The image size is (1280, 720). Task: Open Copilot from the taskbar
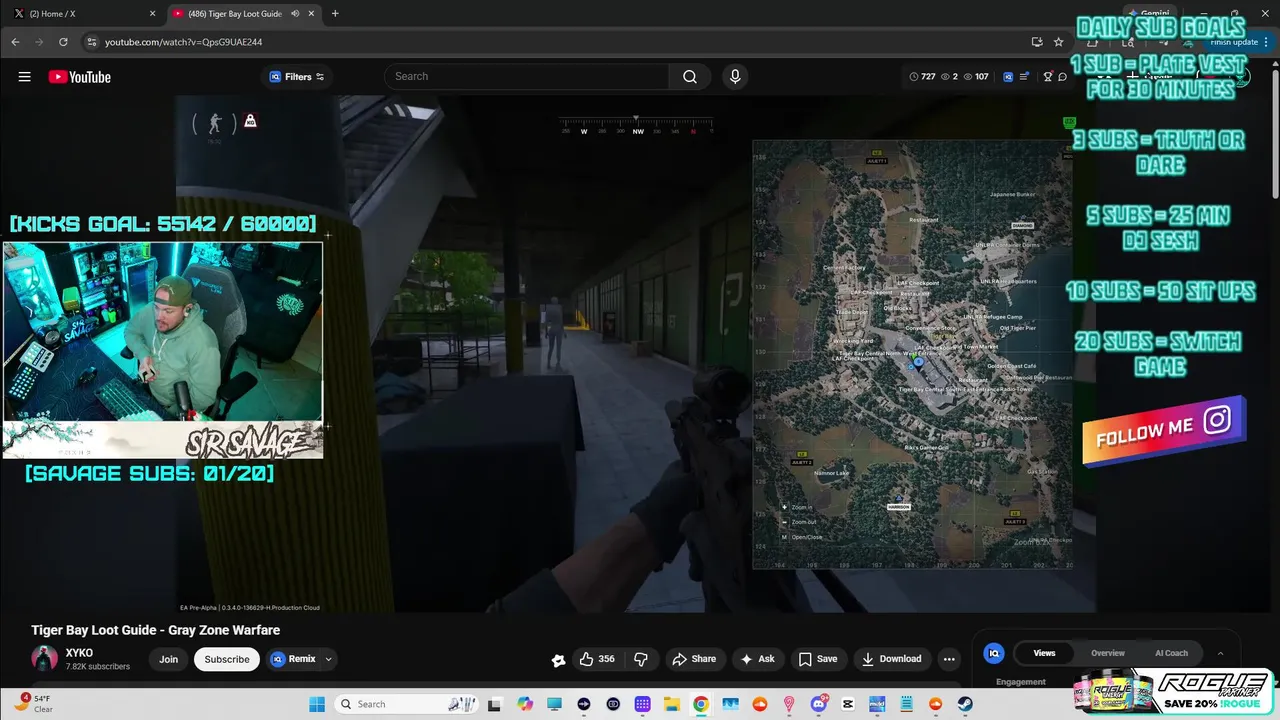click(x=525, y=704)
